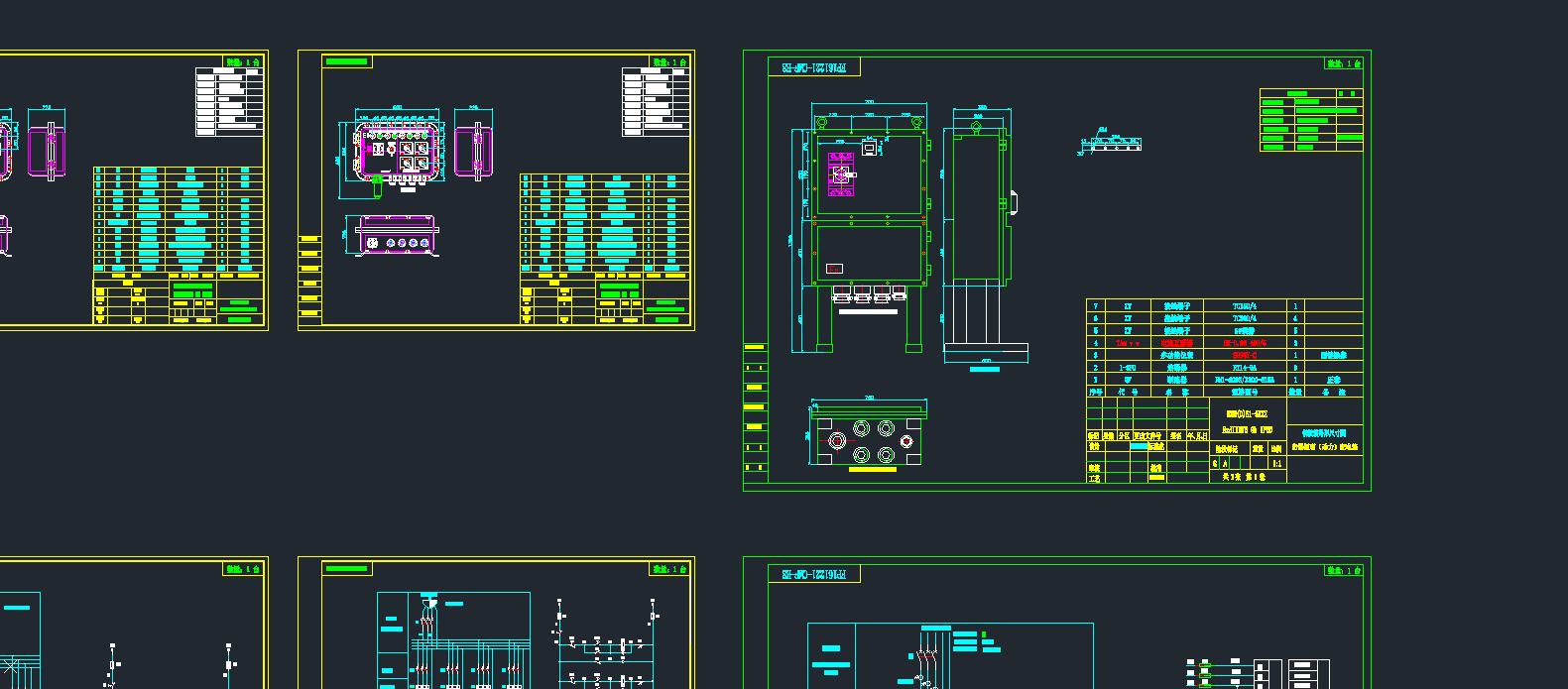
Task: Select the red SH96E-C model cell
Action: coord(1245,355)
